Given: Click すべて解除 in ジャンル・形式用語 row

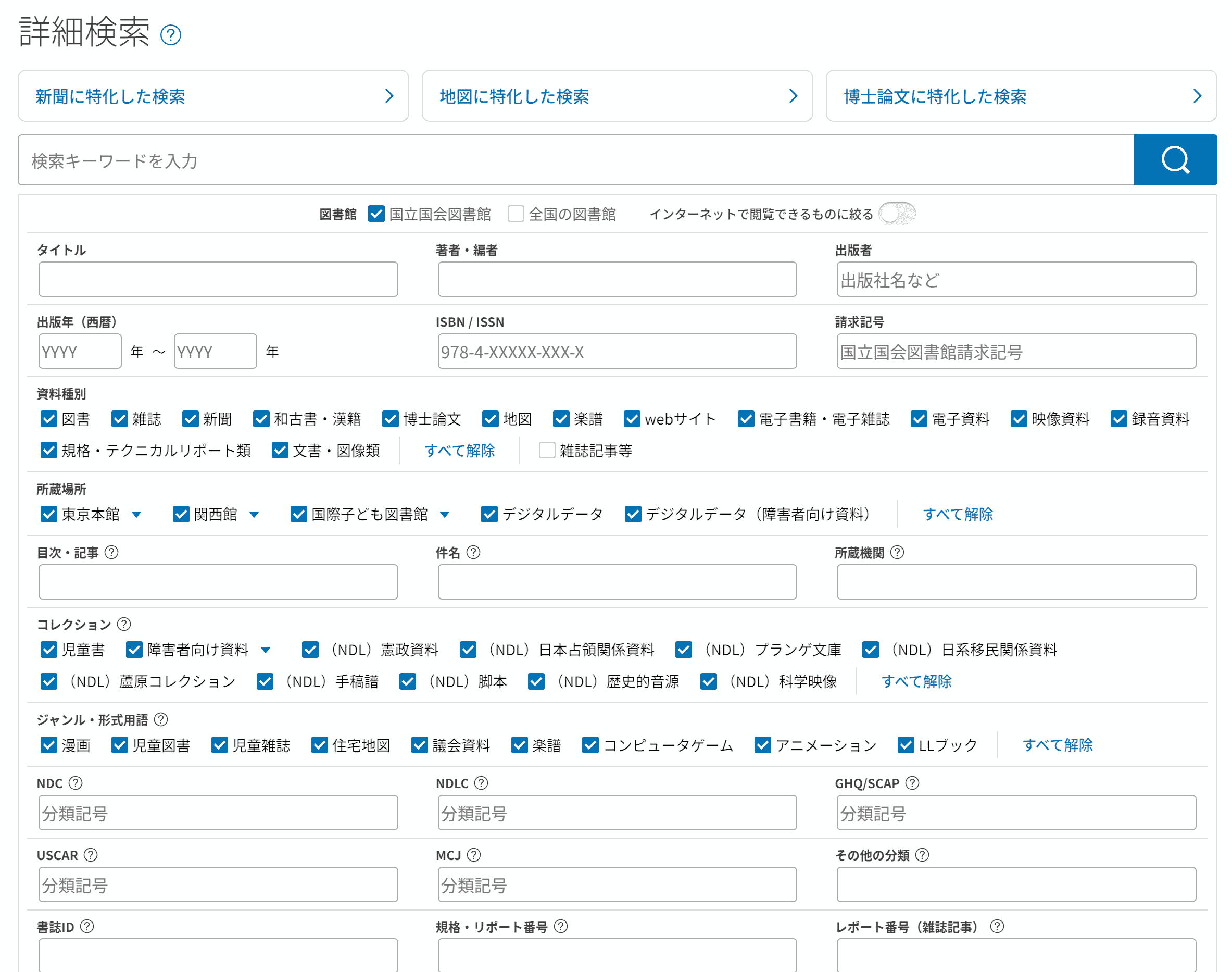Looking at the screenshot, I should point(1057,744).
